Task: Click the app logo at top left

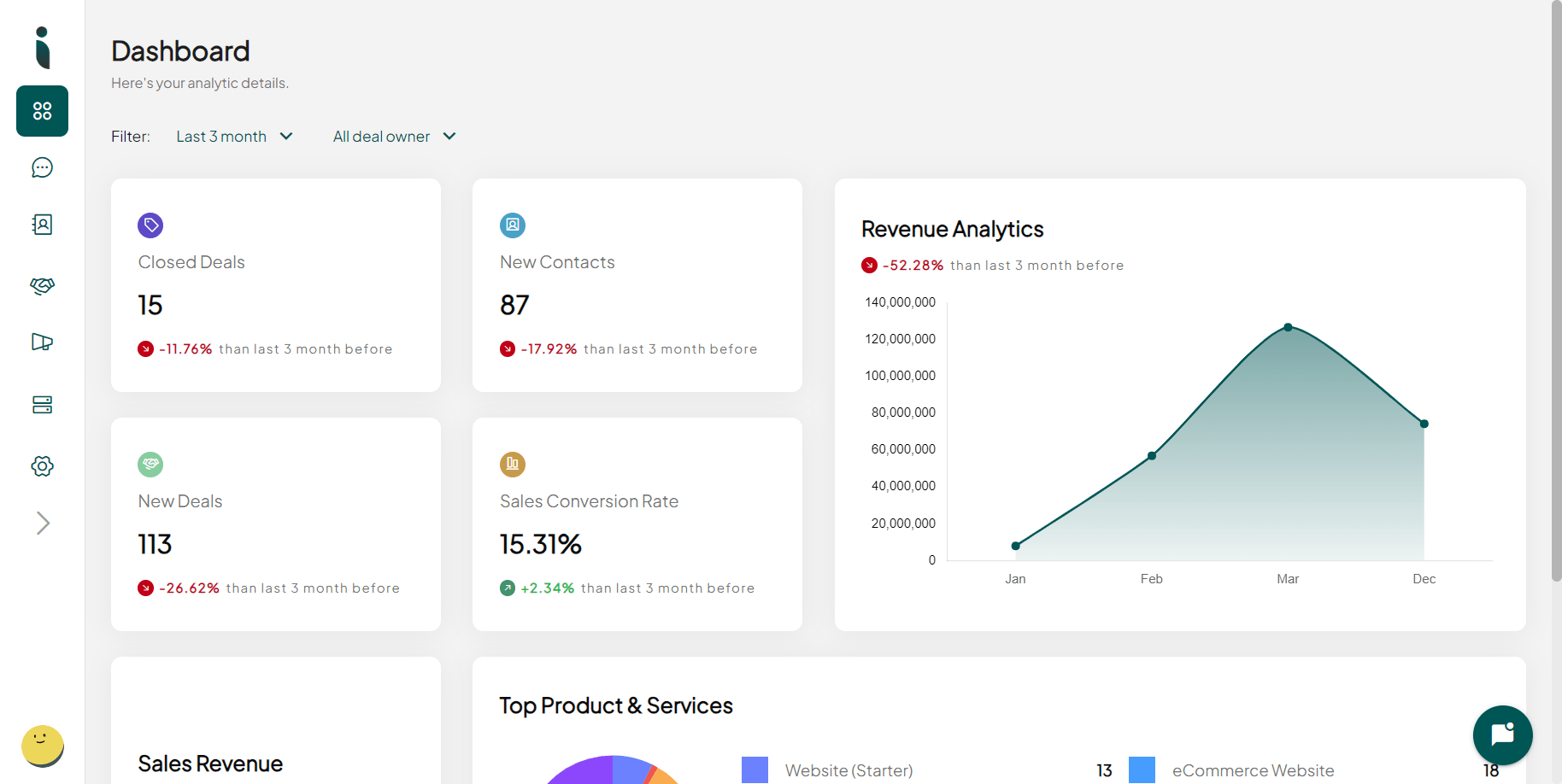Action: [42, 47]
